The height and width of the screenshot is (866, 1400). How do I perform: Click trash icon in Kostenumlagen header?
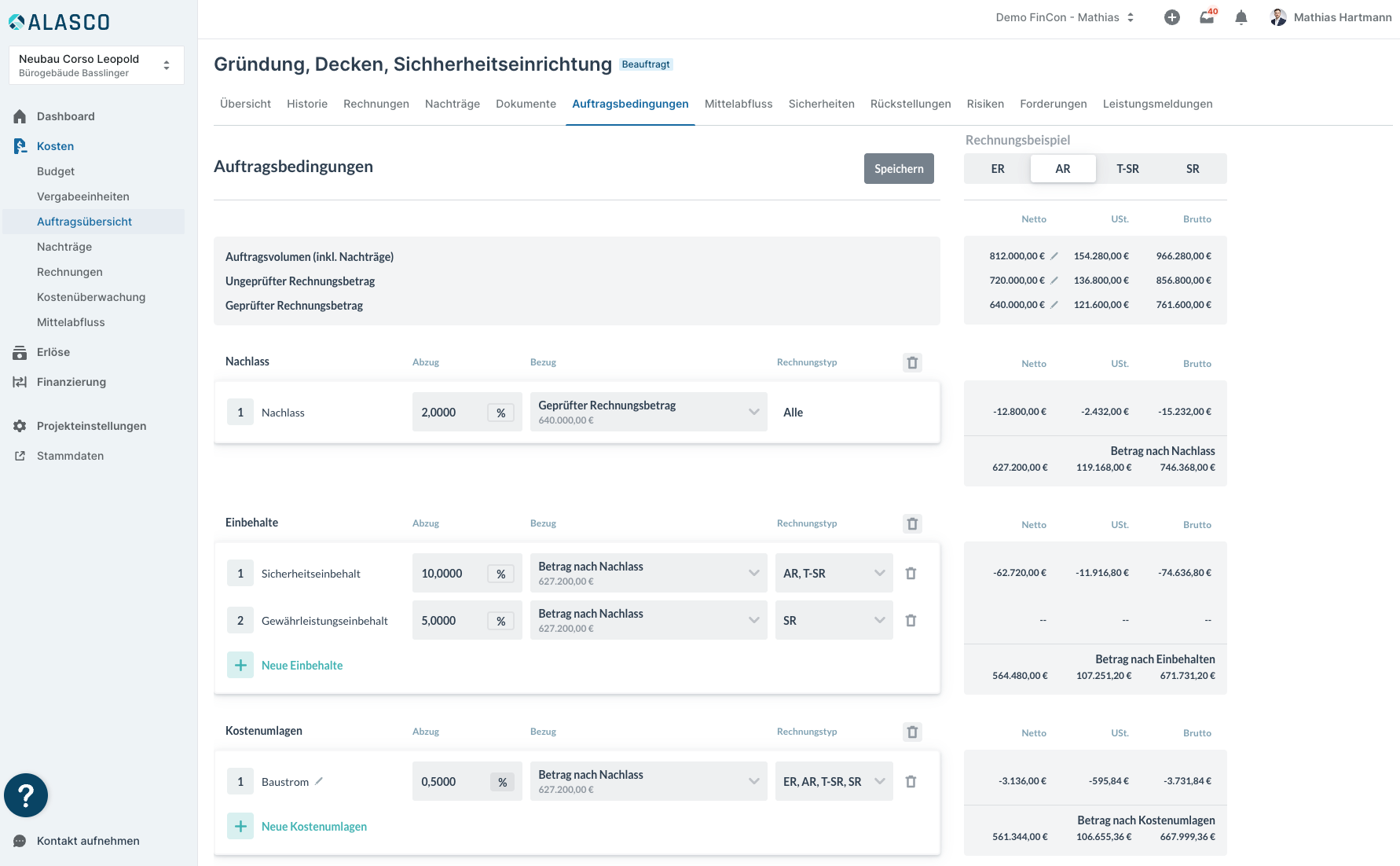(912, 732)
